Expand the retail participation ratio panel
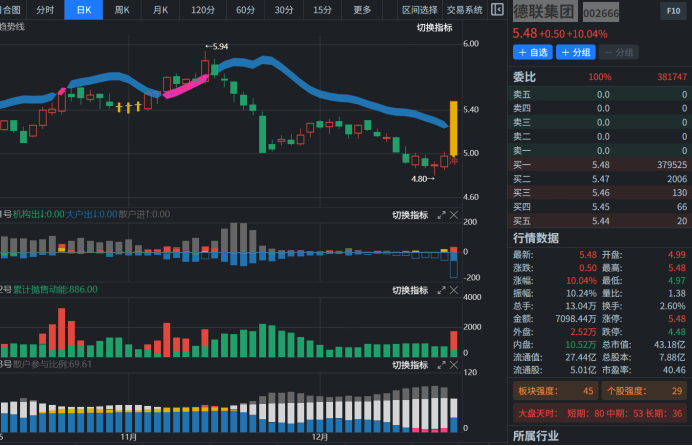Screen dimensions: 692x446 click(x=441, y=365)
